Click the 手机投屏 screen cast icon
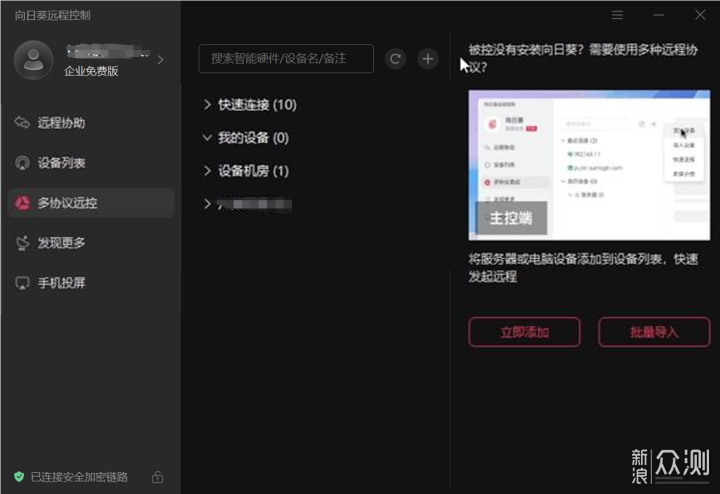Viewport: 720px width, 494px height. pyautogui.click(x=22, y=283)
